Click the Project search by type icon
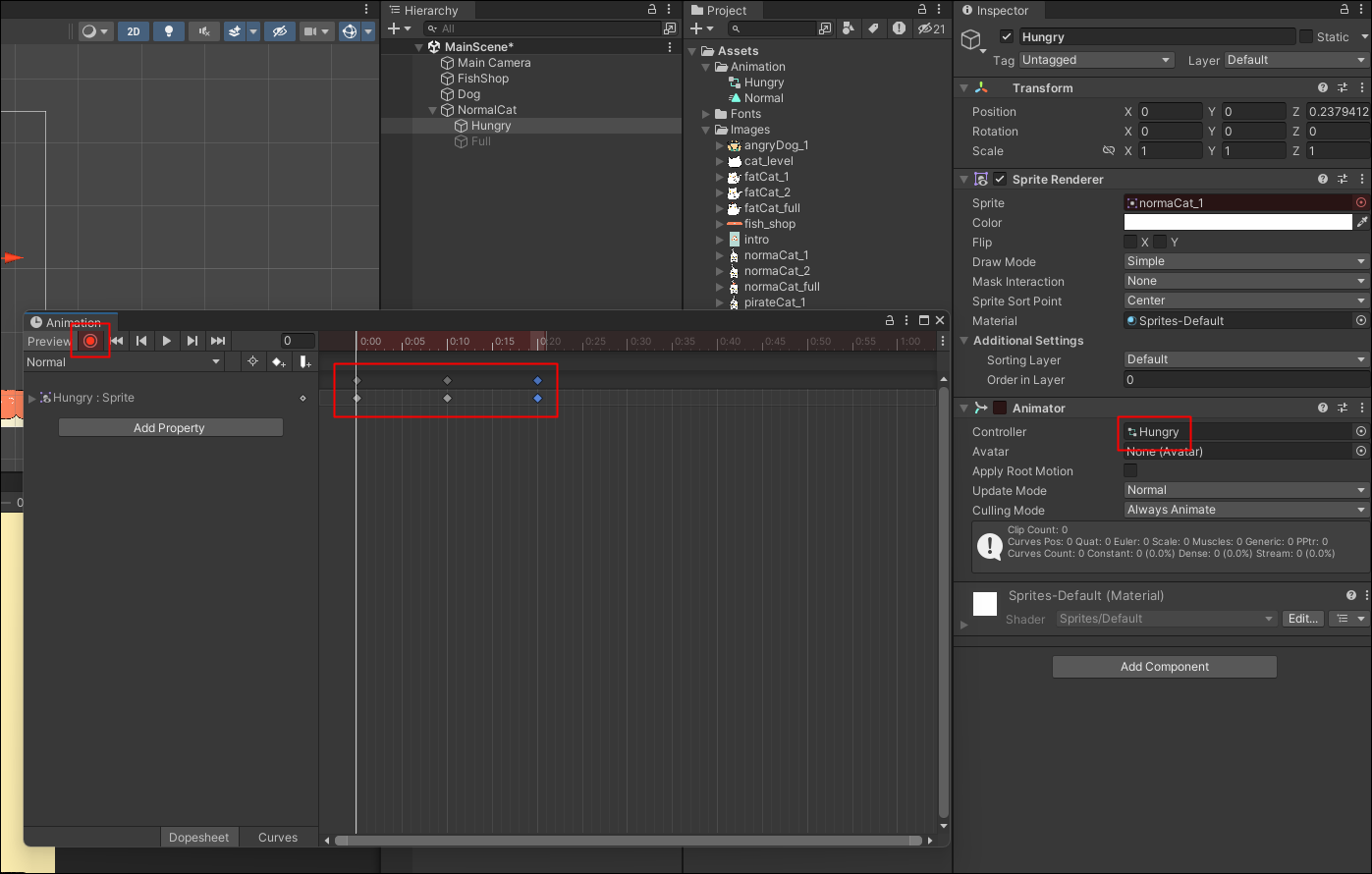Viewport: 1372px width, 874px height. pyautogui.click(x=848, y=28)
